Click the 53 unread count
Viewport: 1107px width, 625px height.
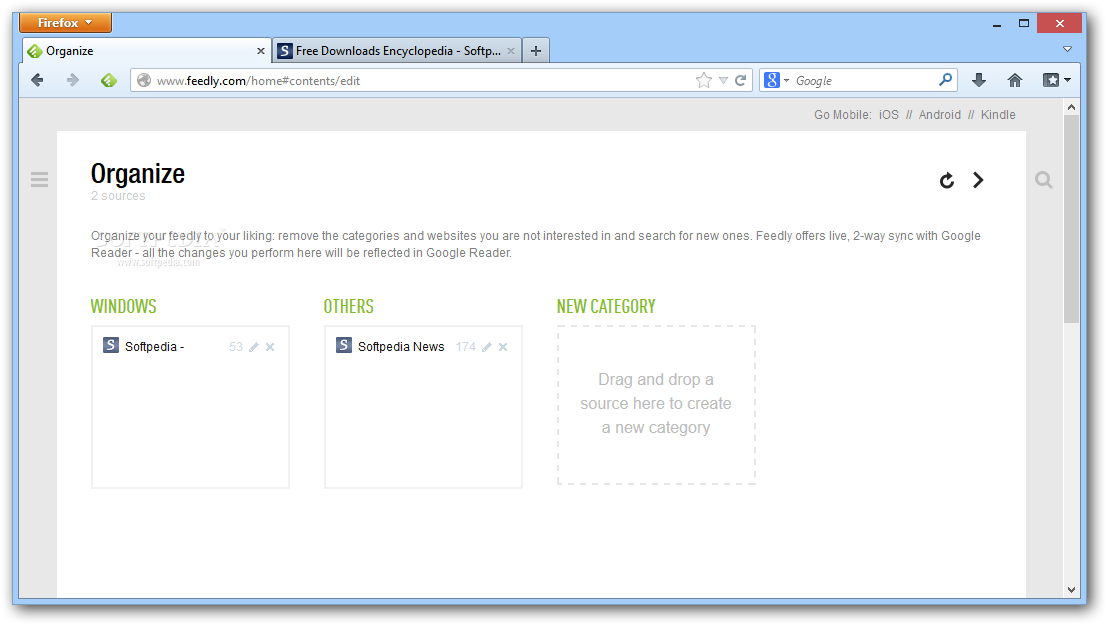(236, 347)
